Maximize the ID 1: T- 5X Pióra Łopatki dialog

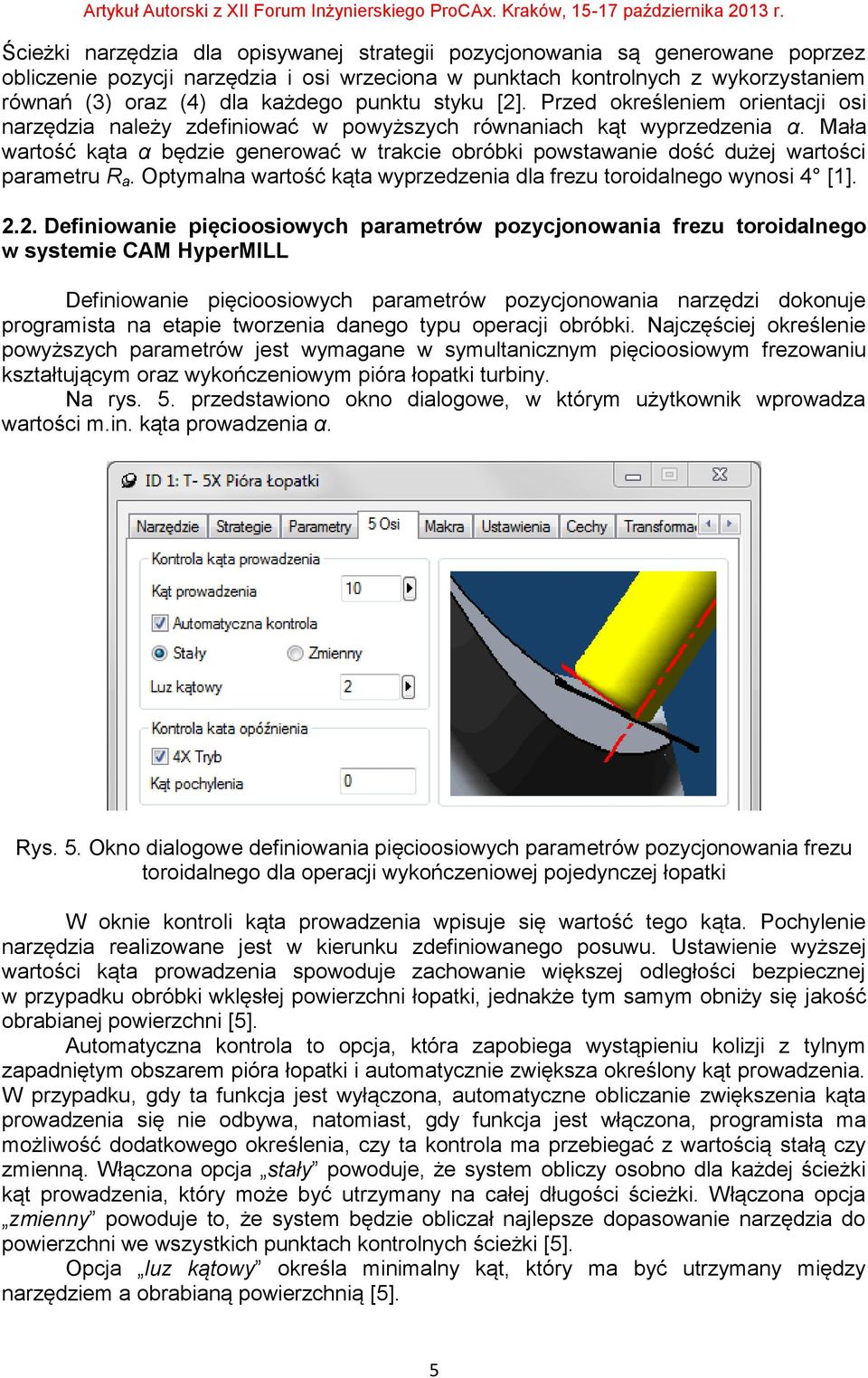click(x=670, y=476)
